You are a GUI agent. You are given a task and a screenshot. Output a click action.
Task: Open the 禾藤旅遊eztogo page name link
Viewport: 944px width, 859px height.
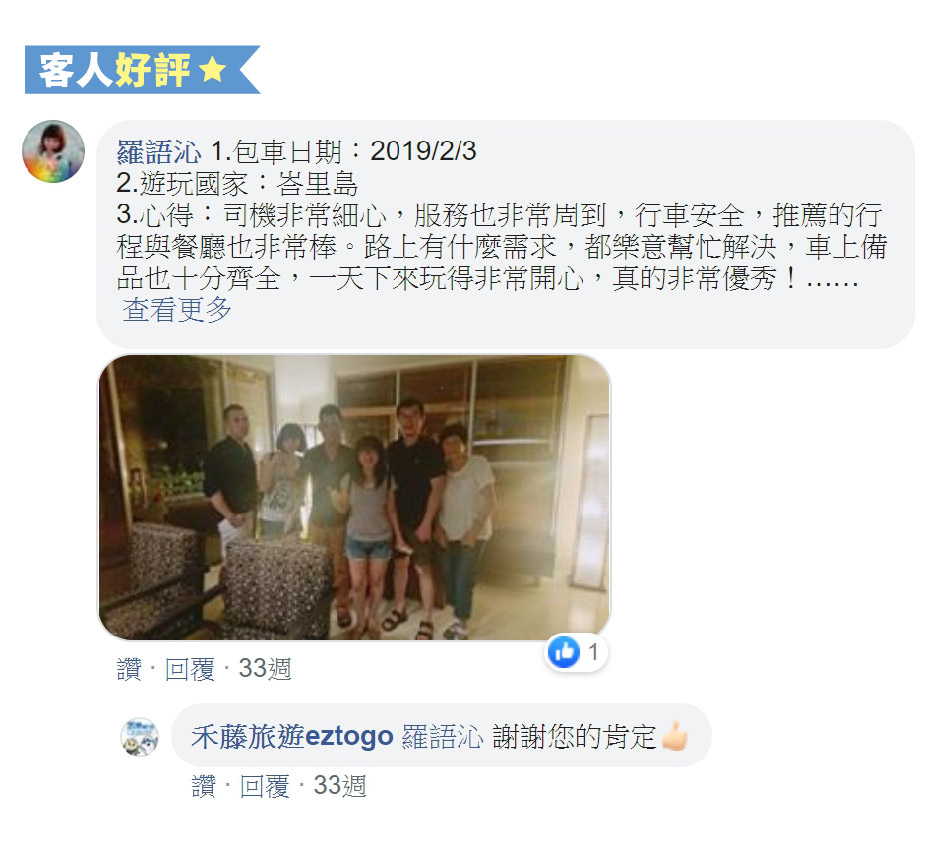tap(292, 736)
